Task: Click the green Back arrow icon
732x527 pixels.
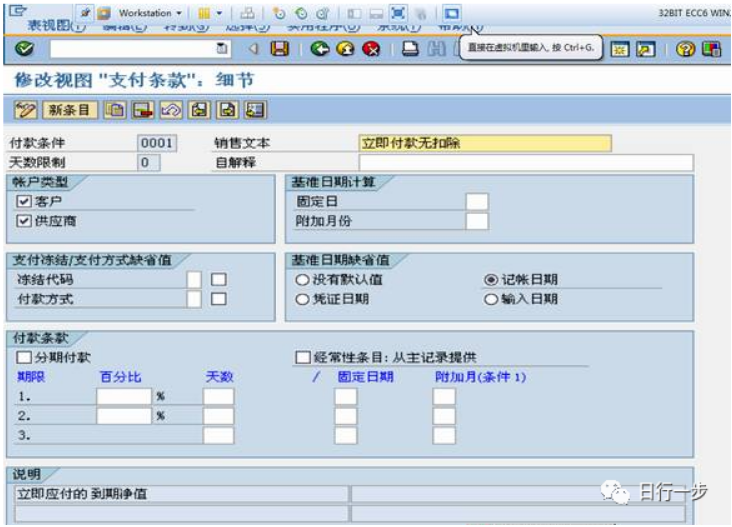Action: (320, 49)
